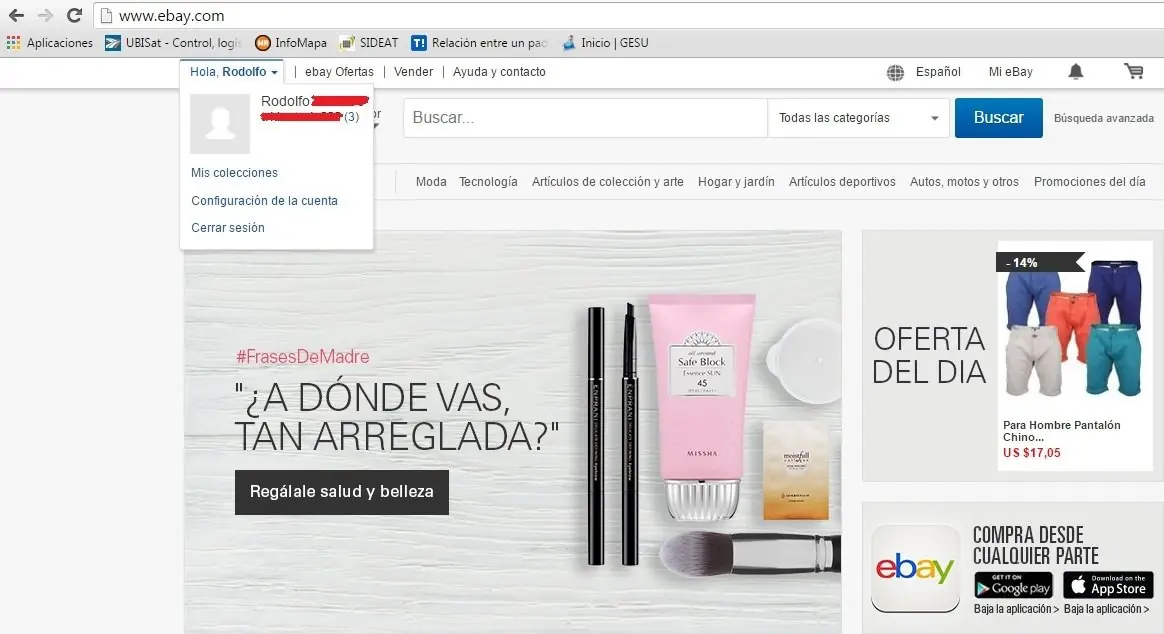
Task: Click the eBay app logo
Action: [x=915, y=569]
